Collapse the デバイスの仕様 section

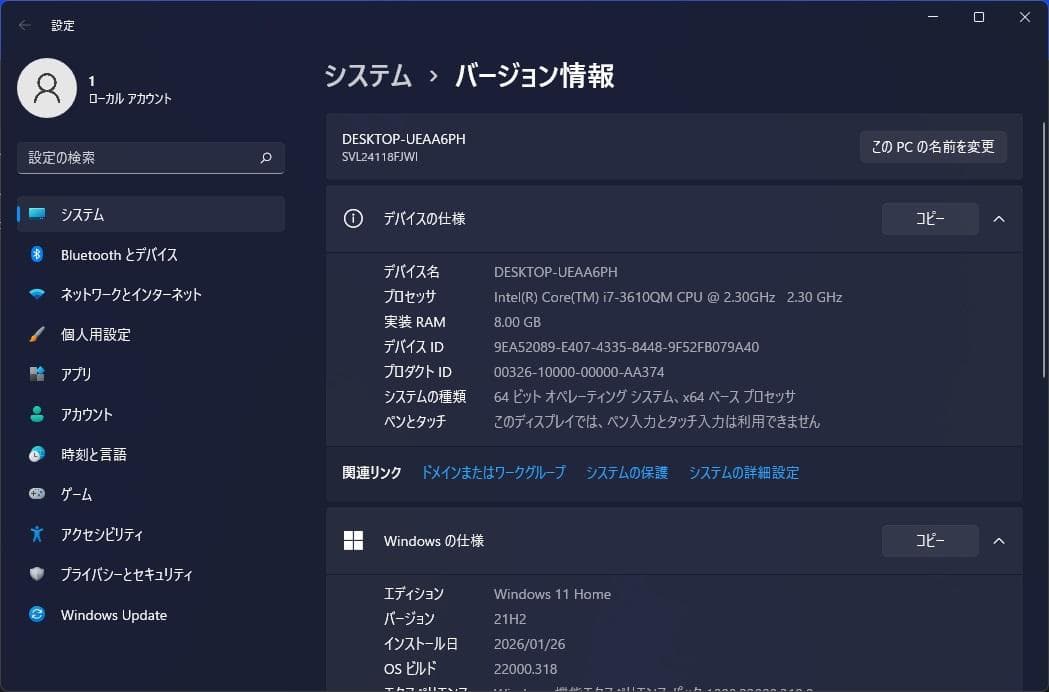point(999,218)
